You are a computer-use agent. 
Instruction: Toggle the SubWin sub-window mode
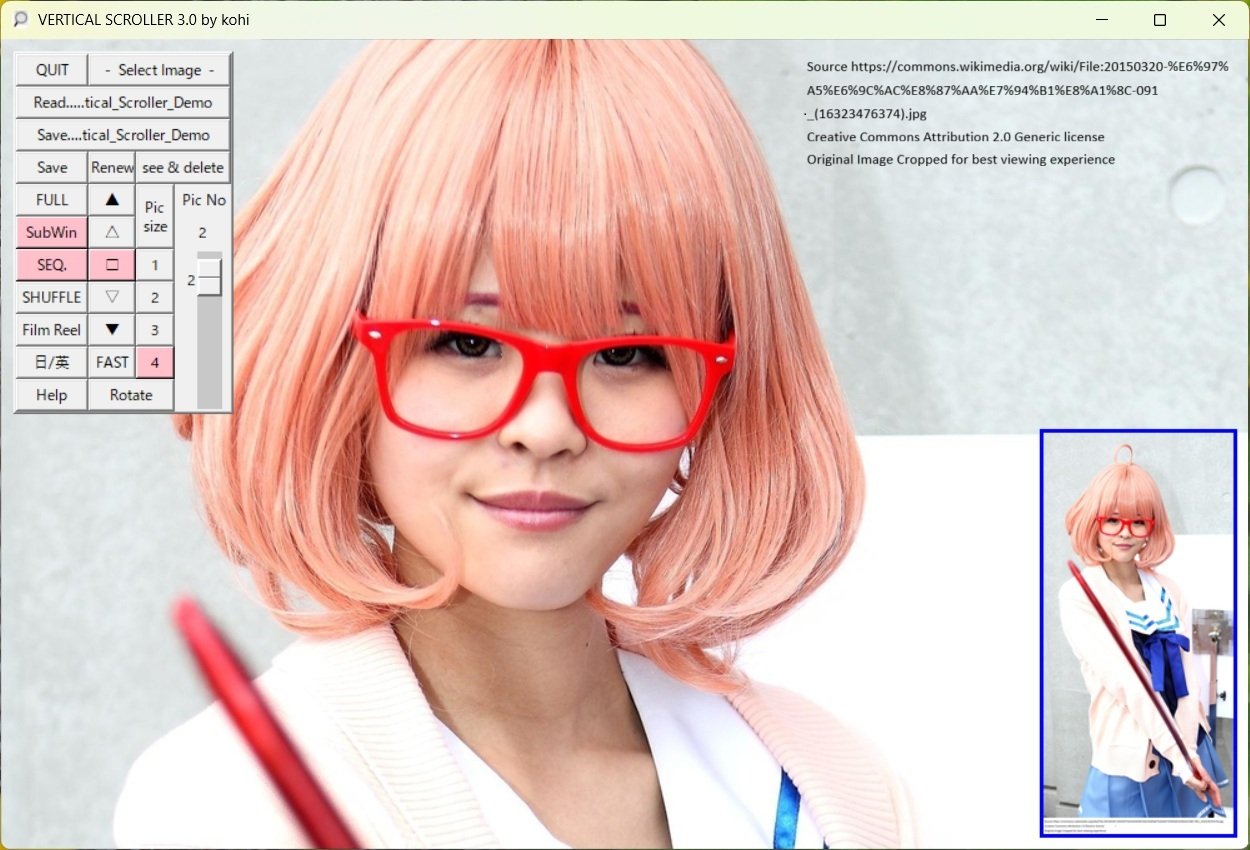pos(52,232)
